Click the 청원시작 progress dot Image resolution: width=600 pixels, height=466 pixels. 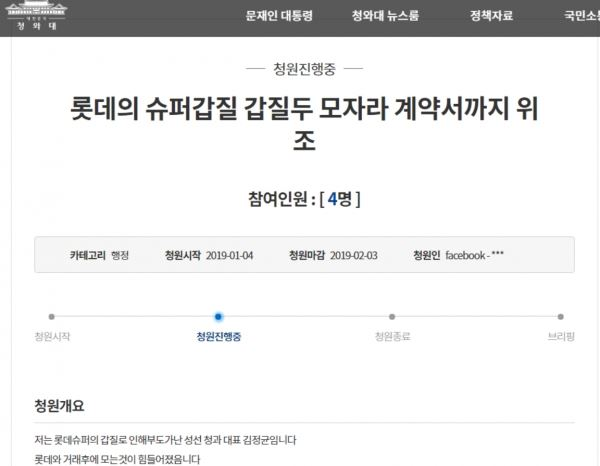click(x=52, y=316)
